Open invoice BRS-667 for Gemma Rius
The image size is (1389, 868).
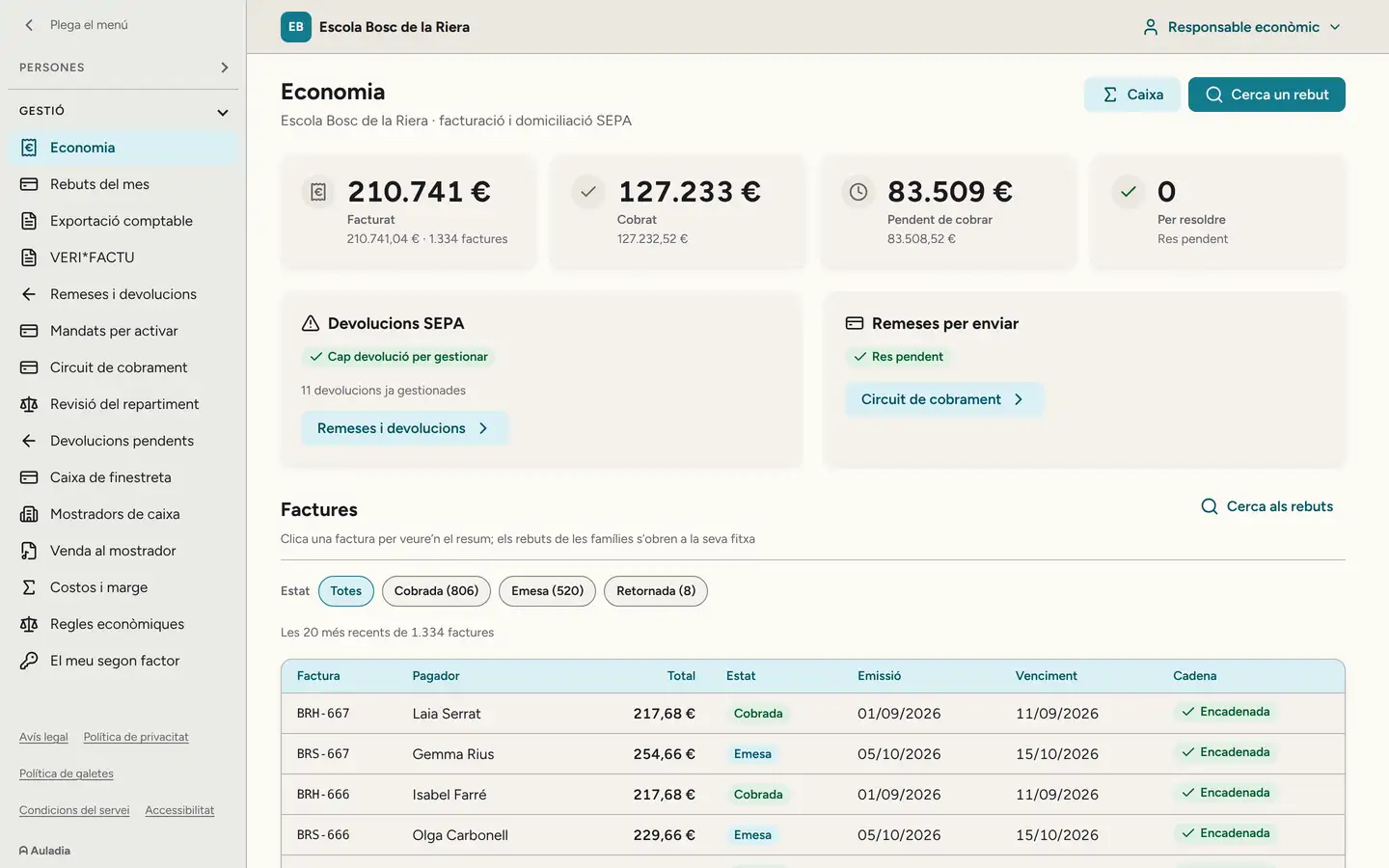812,754
